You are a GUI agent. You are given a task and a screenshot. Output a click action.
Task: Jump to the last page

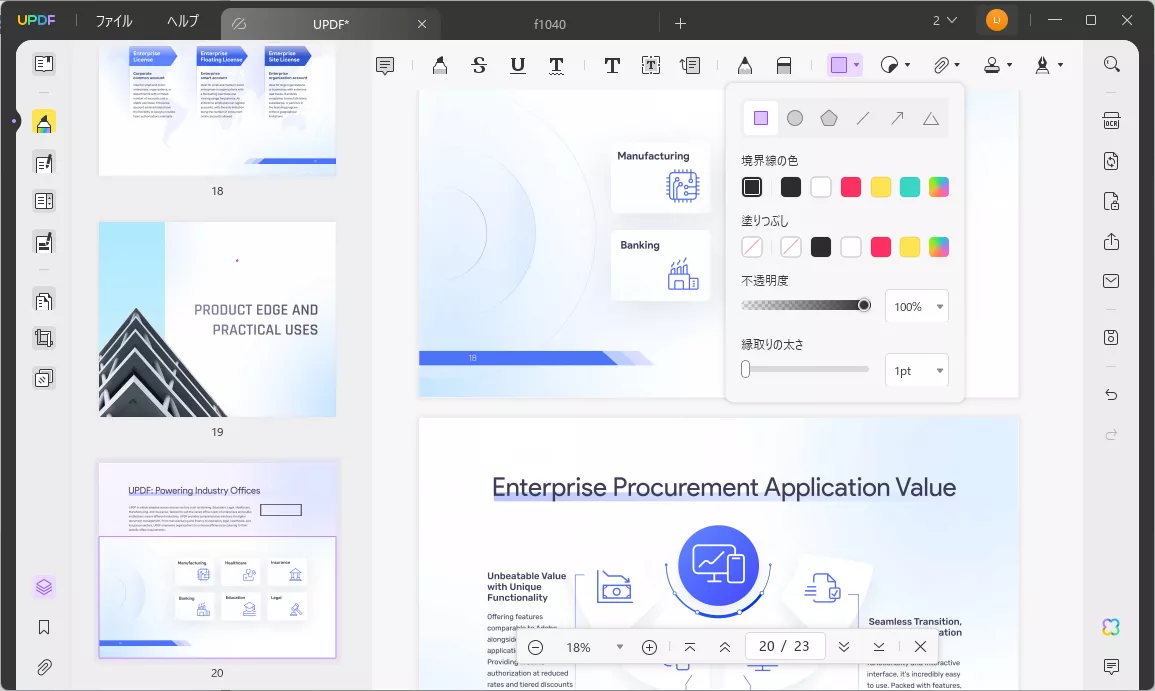(x=879, y=647)
